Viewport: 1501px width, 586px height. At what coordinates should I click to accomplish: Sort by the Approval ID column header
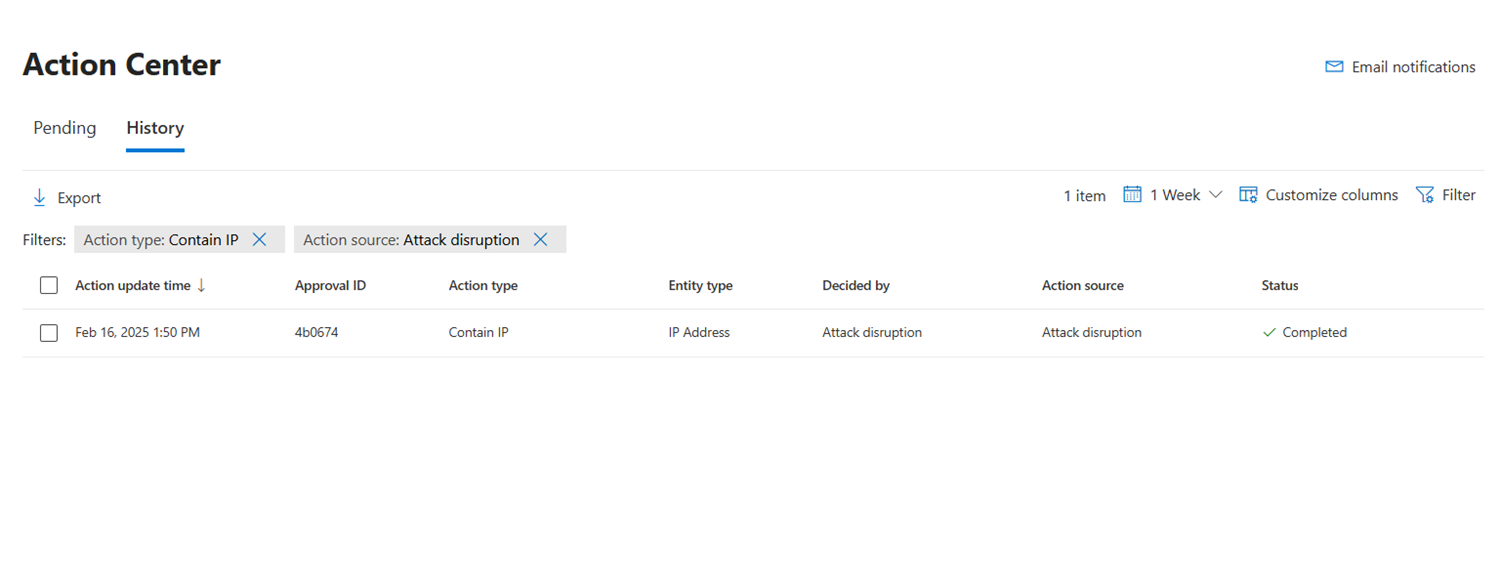point(330,286)
